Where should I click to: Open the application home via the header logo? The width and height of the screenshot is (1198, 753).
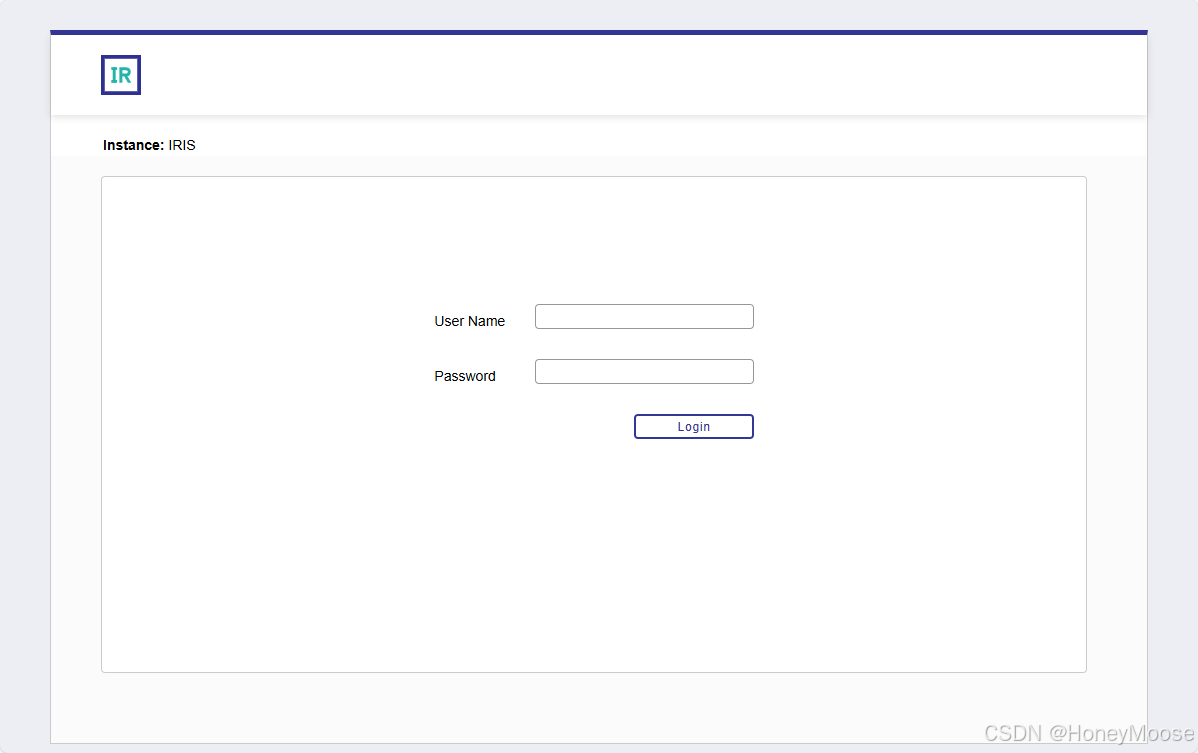[x=120, y=74]
